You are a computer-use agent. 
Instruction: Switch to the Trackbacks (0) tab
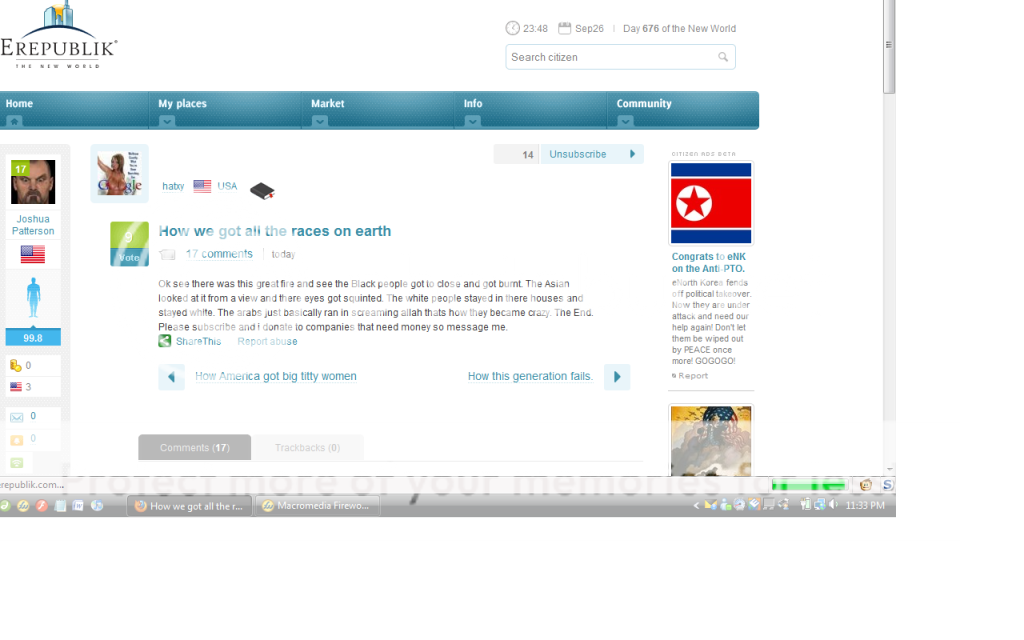(x=307, y=448)
